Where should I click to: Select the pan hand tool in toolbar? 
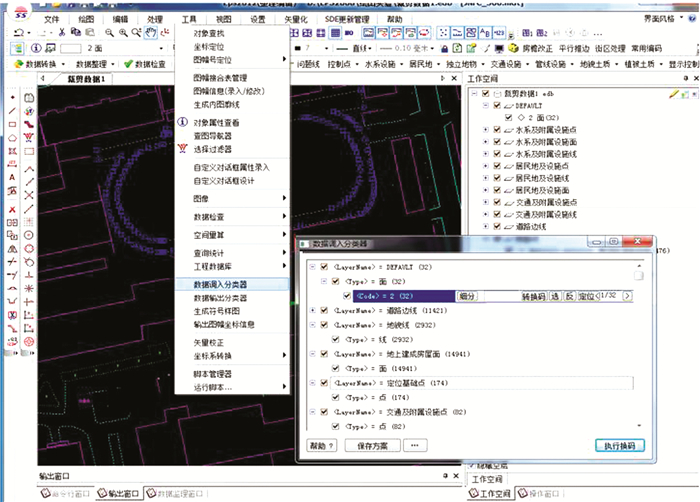pyautogui.click(x=150, y=33)
